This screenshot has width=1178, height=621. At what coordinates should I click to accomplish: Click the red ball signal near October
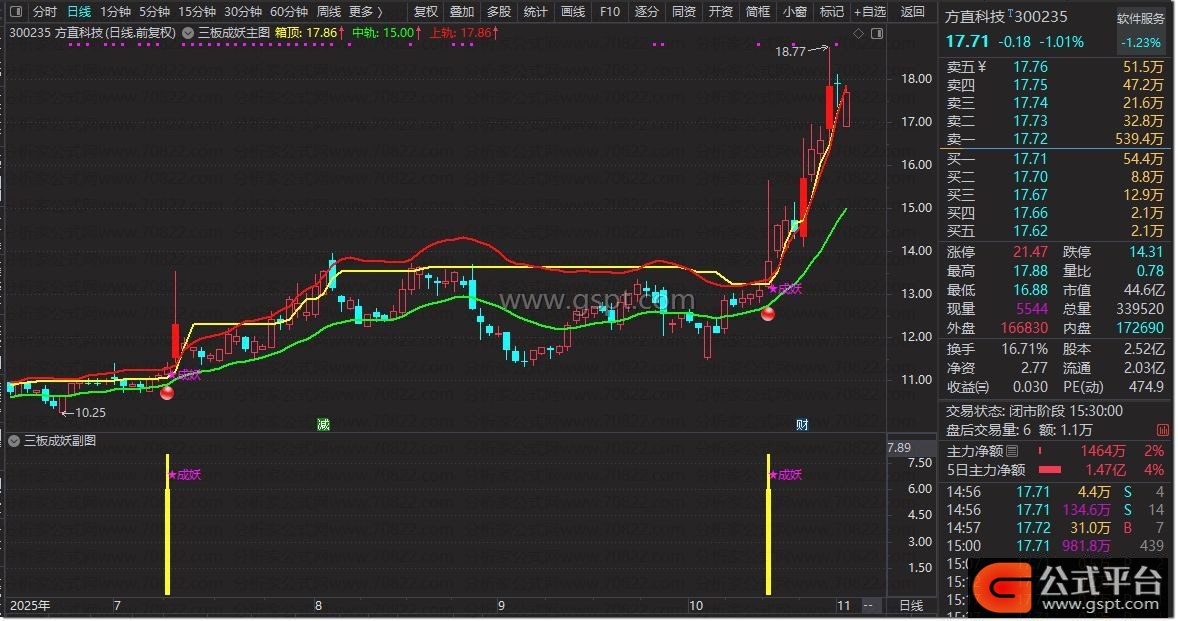pyautogui.click(x=768, y=315)
